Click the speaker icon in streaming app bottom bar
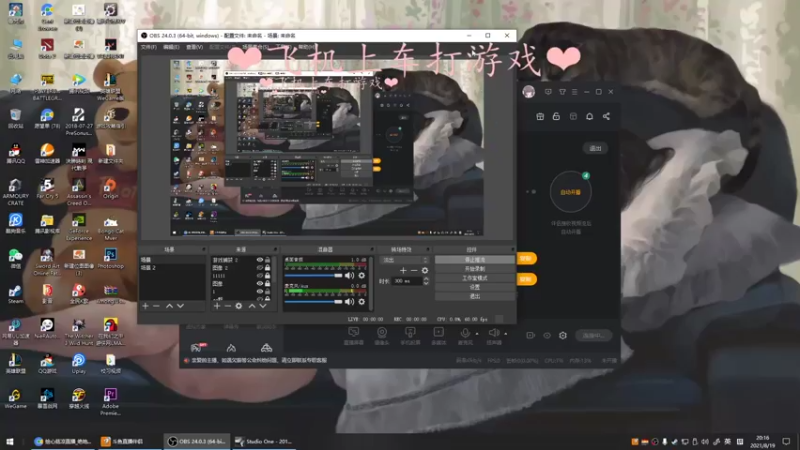 click(493, 332)
